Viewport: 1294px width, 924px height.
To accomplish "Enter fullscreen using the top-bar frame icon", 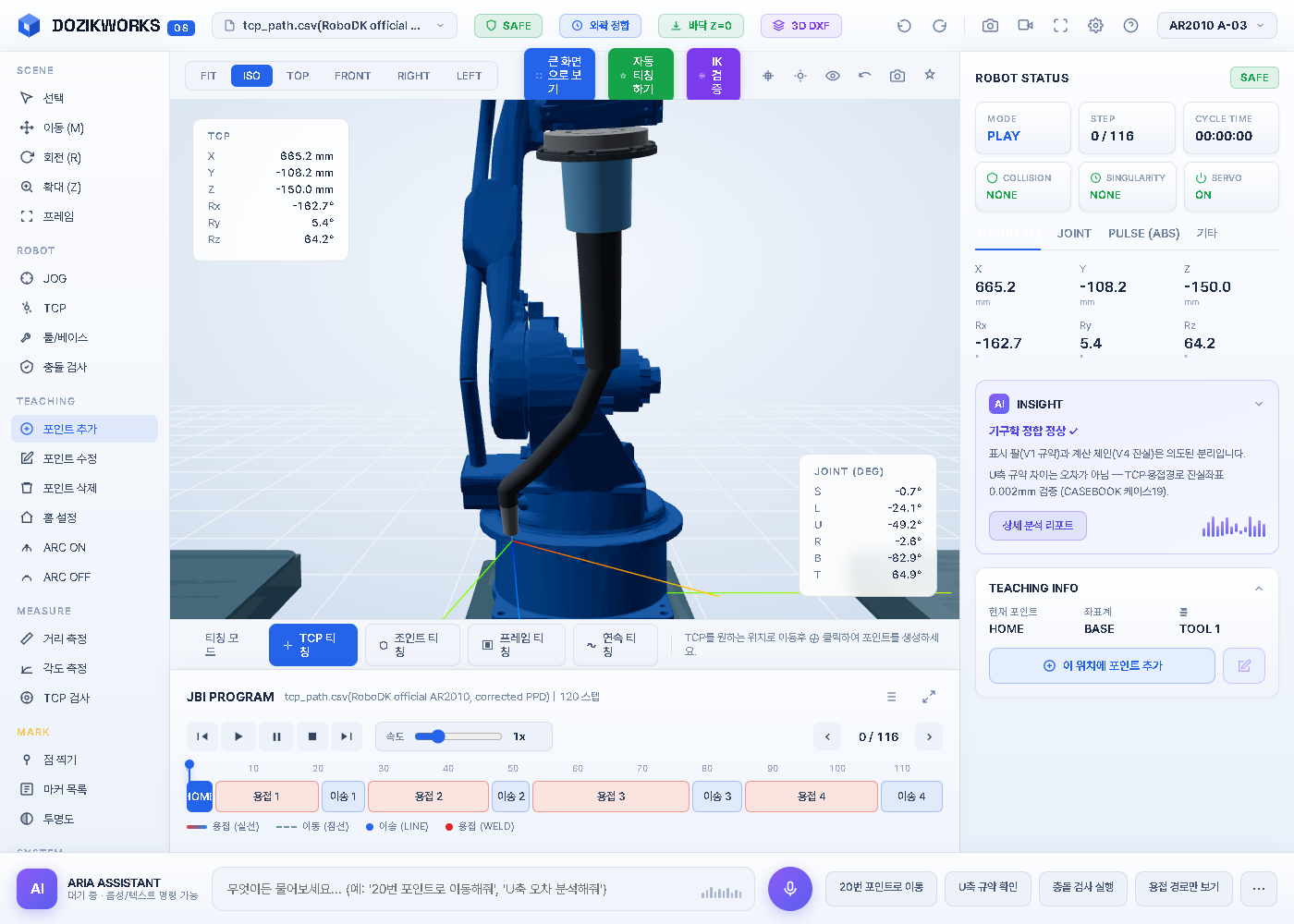I will 1060,26.
